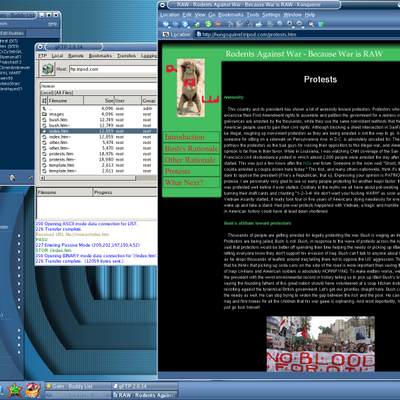400x400 pixels.
Task: Follow the What Next? link
Action: (x=184, y=182)
